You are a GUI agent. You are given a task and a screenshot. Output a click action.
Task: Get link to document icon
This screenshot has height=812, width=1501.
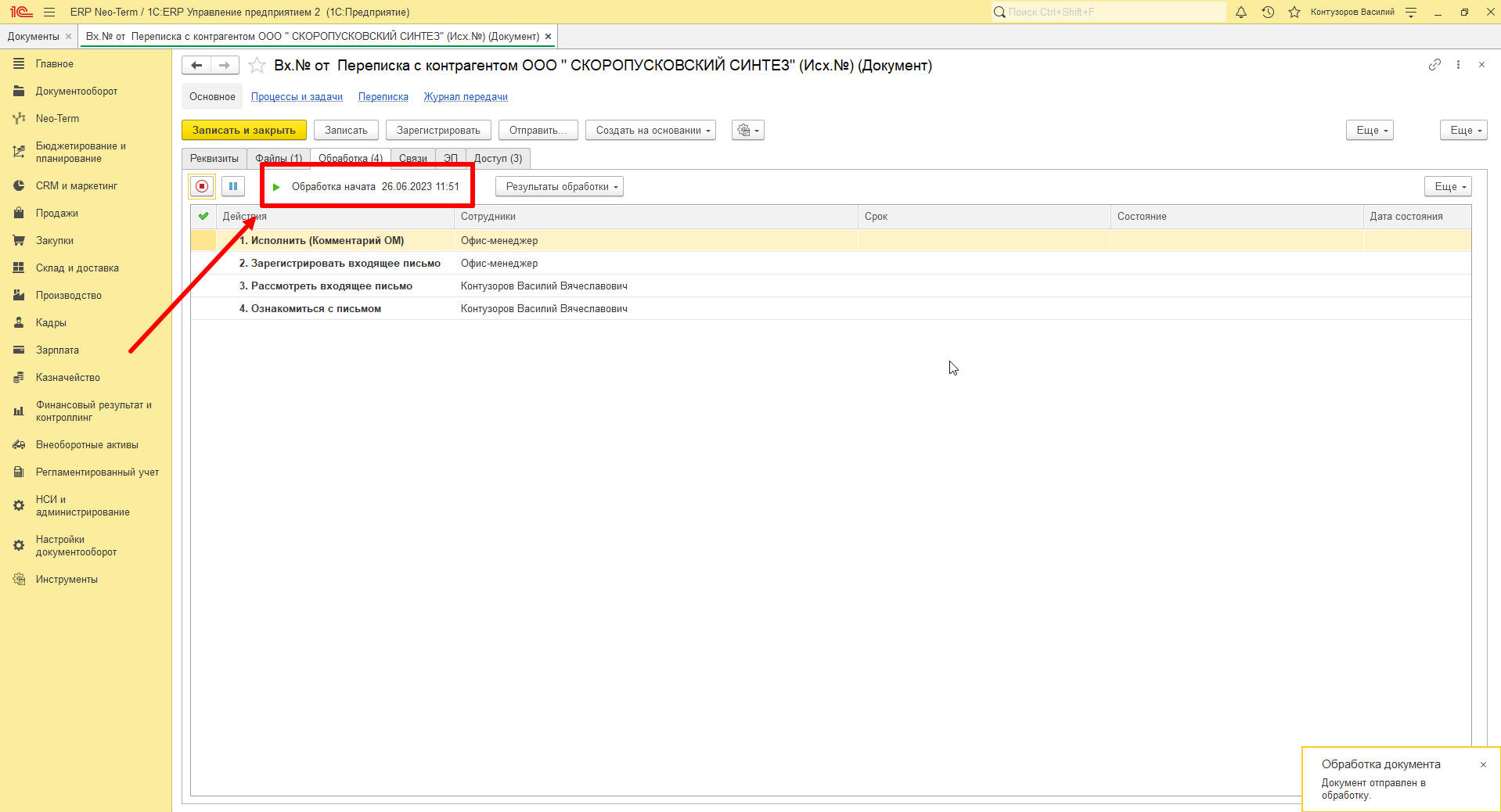tap(1434, 65)
